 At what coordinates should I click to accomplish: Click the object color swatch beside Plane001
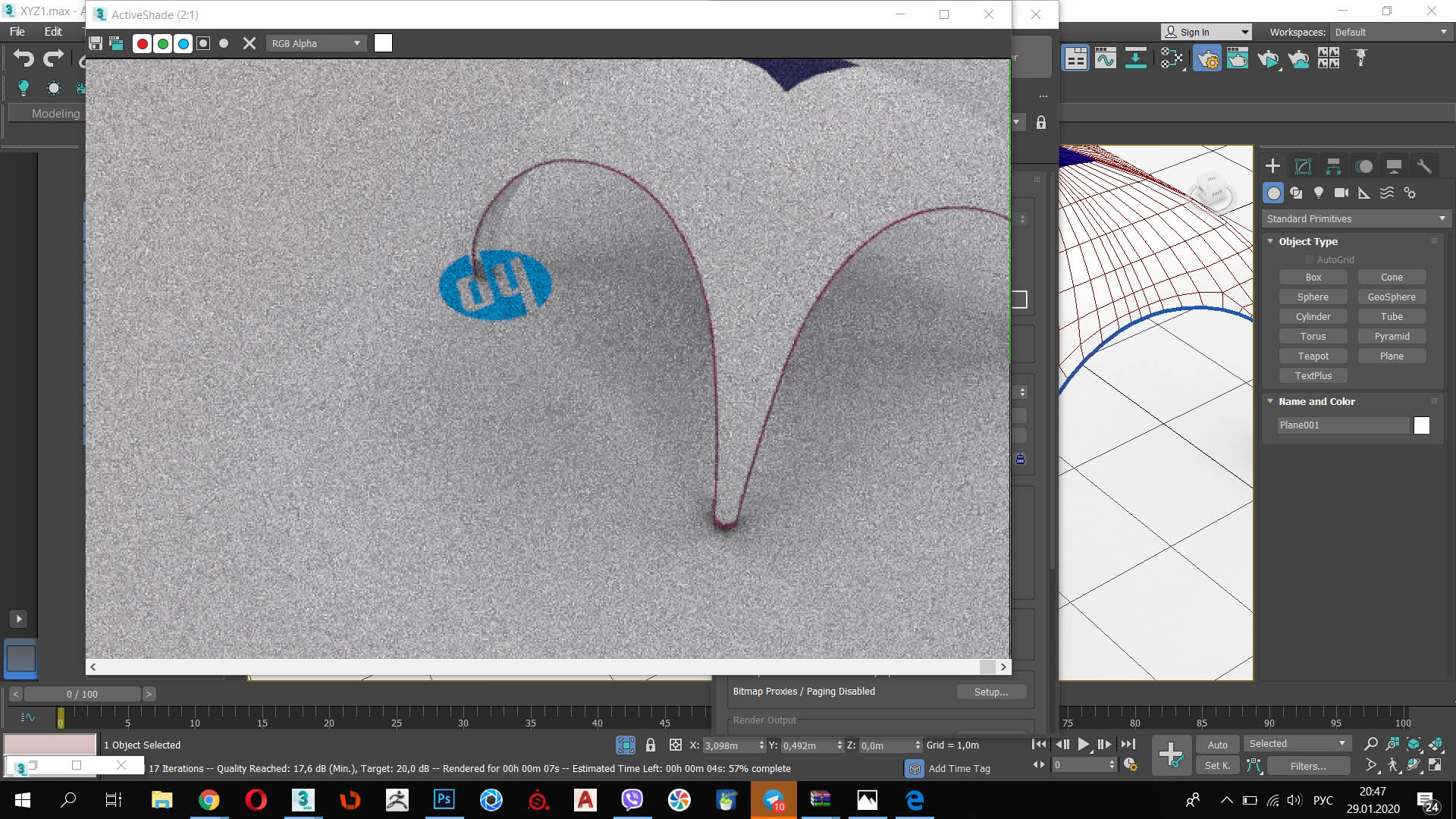(1422, 425)
